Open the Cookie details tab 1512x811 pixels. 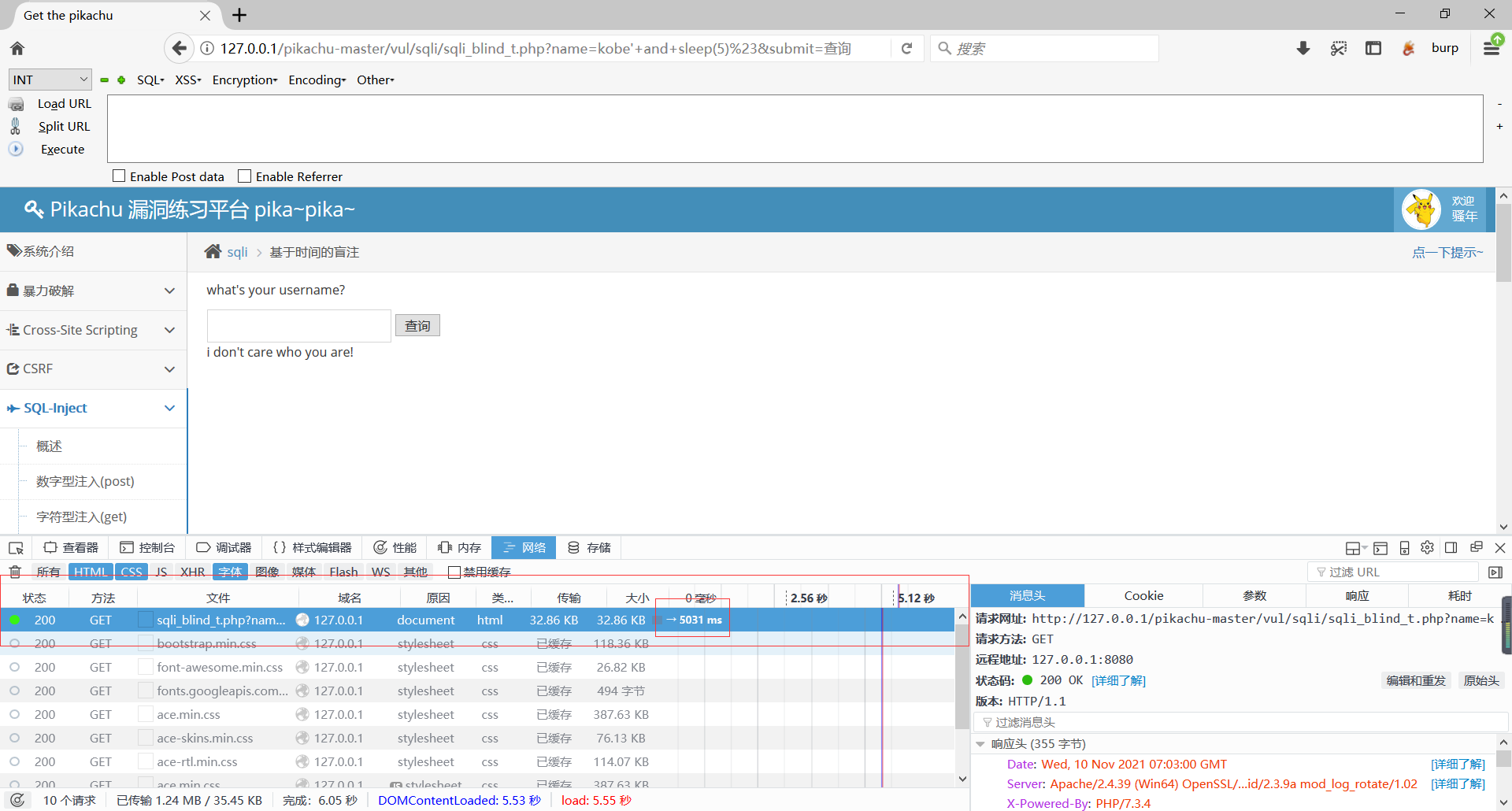coord(1143,596)
